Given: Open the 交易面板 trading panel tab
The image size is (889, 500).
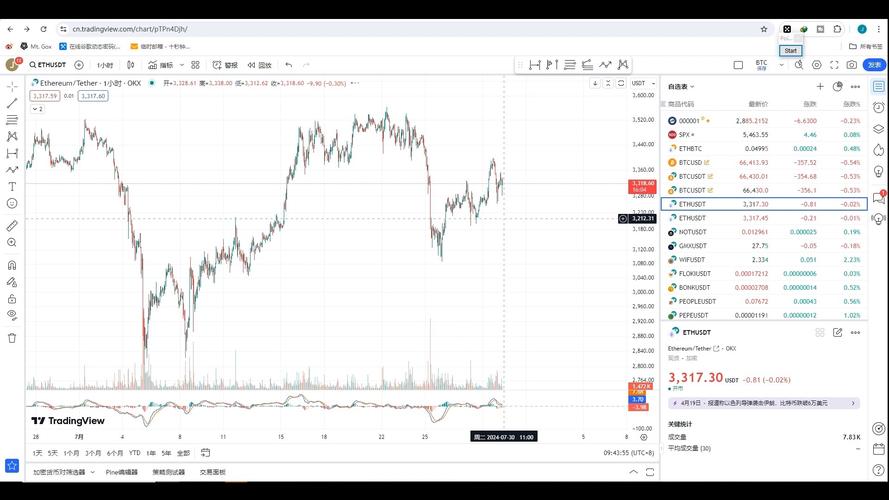Looking at the screenshot, I should (212, 472).
